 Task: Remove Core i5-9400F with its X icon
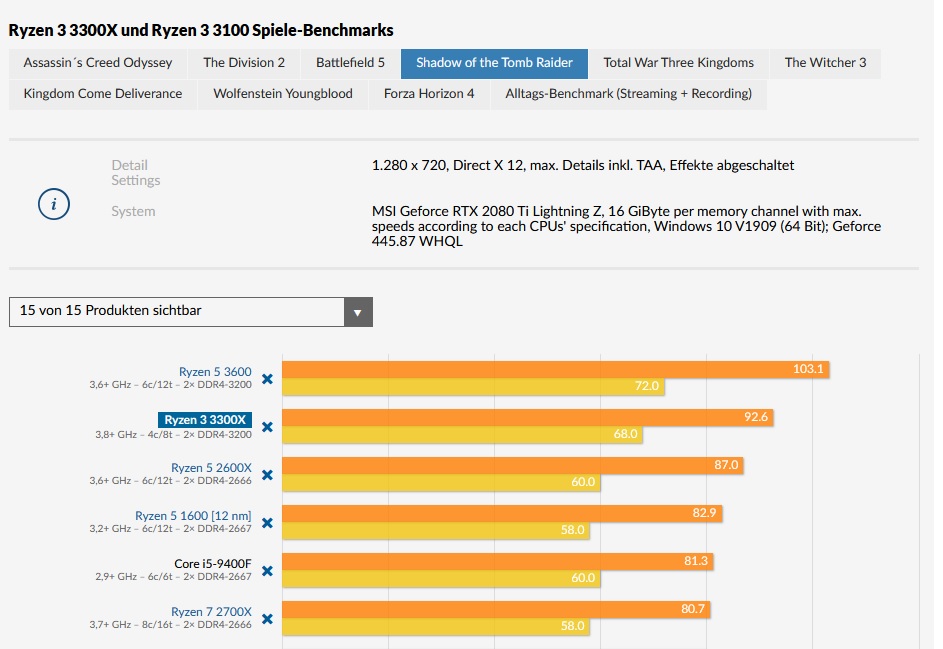coord(268,571)
